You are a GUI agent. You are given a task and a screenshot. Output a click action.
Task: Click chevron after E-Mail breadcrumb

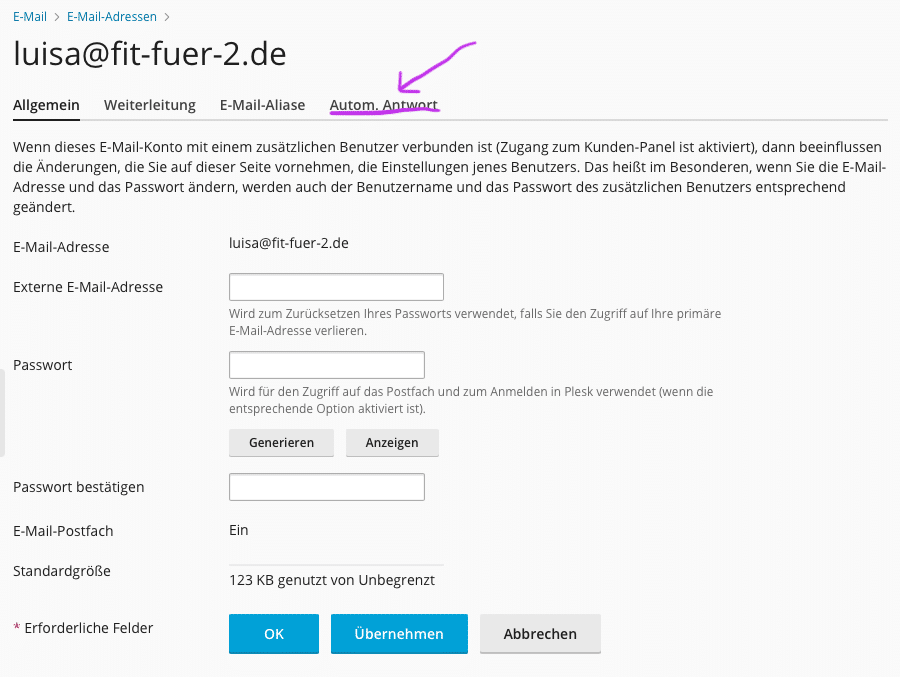click(x=57, y=17)
